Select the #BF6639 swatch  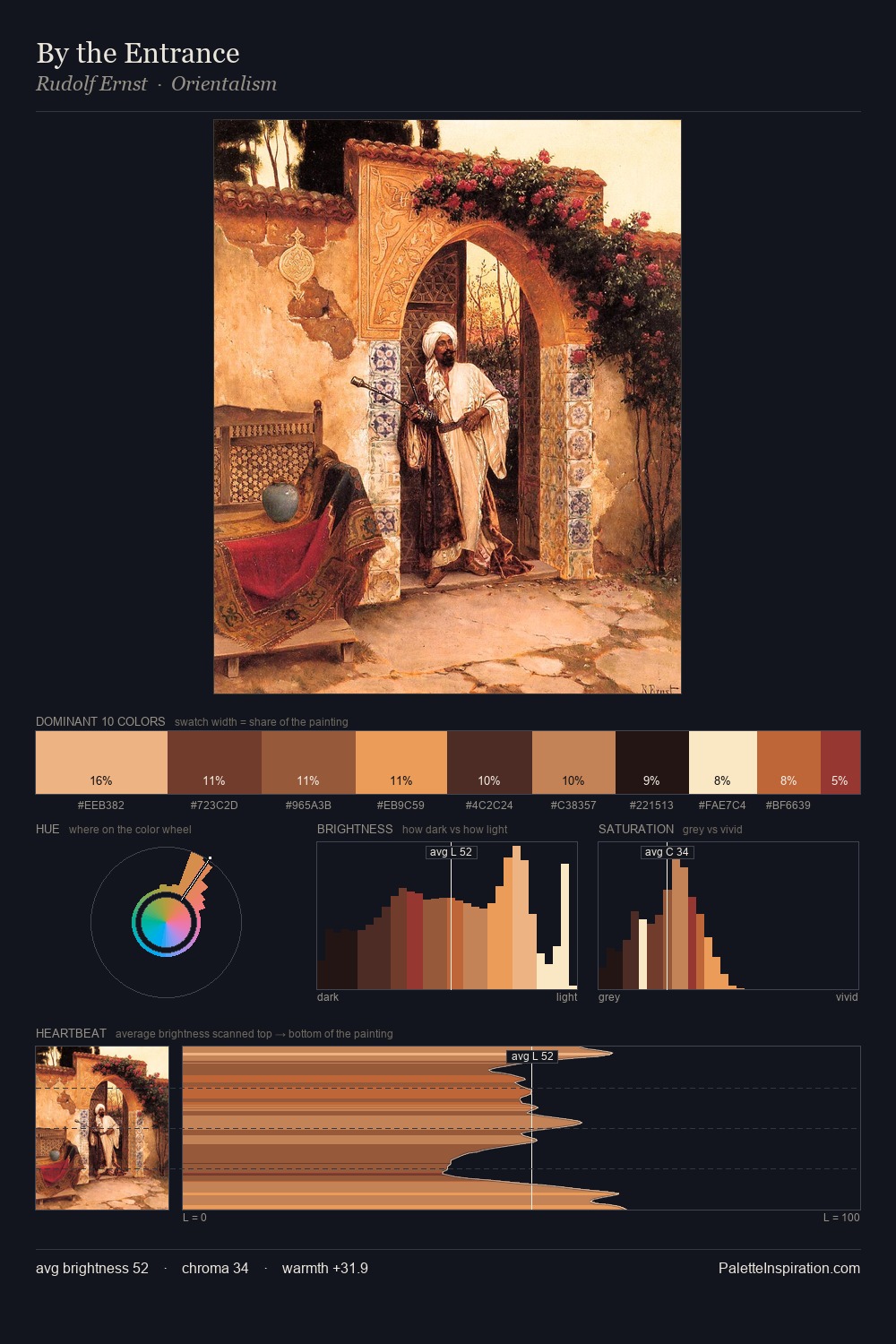point(788,762)
